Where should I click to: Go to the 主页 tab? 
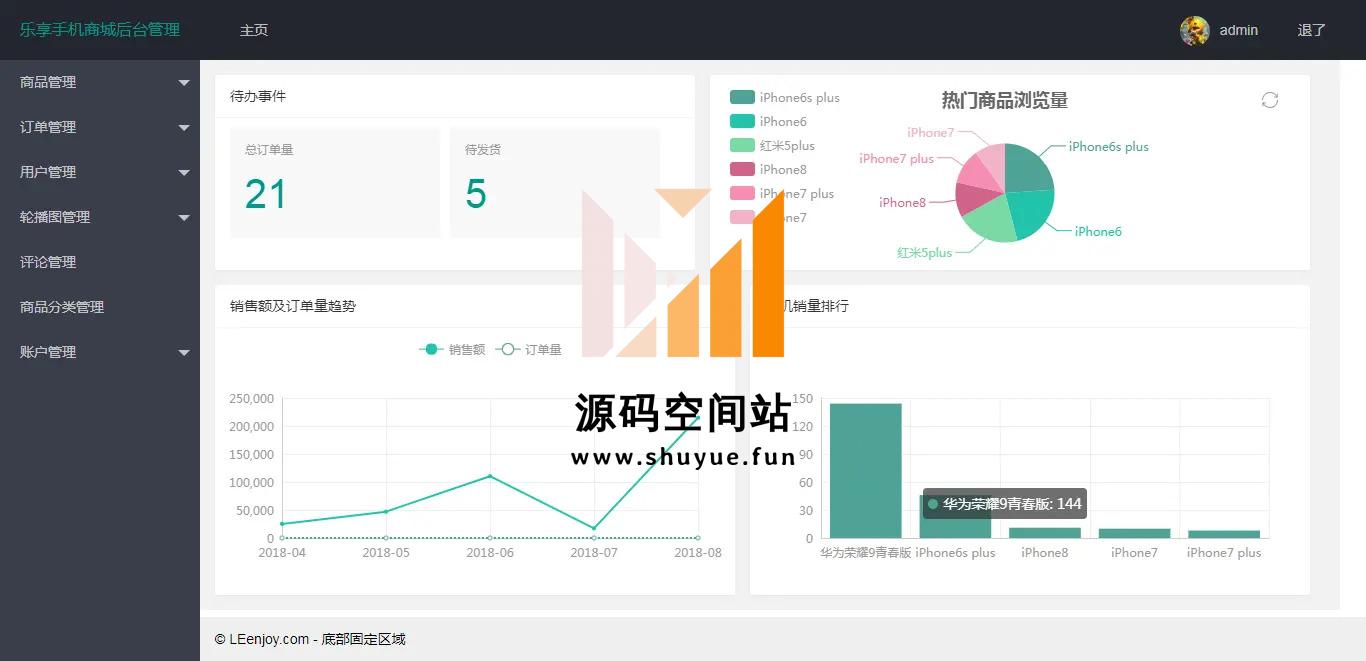point(254,30)
